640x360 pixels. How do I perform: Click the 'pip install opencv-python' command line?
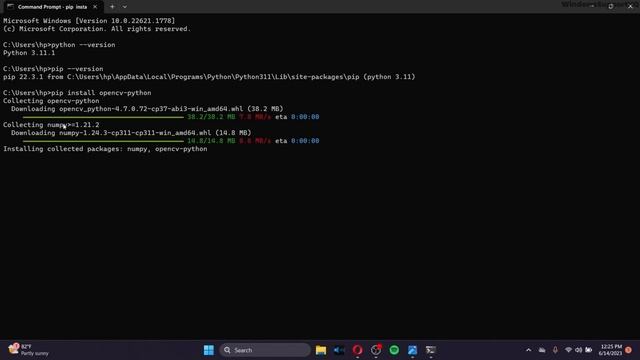click(77, 93)
